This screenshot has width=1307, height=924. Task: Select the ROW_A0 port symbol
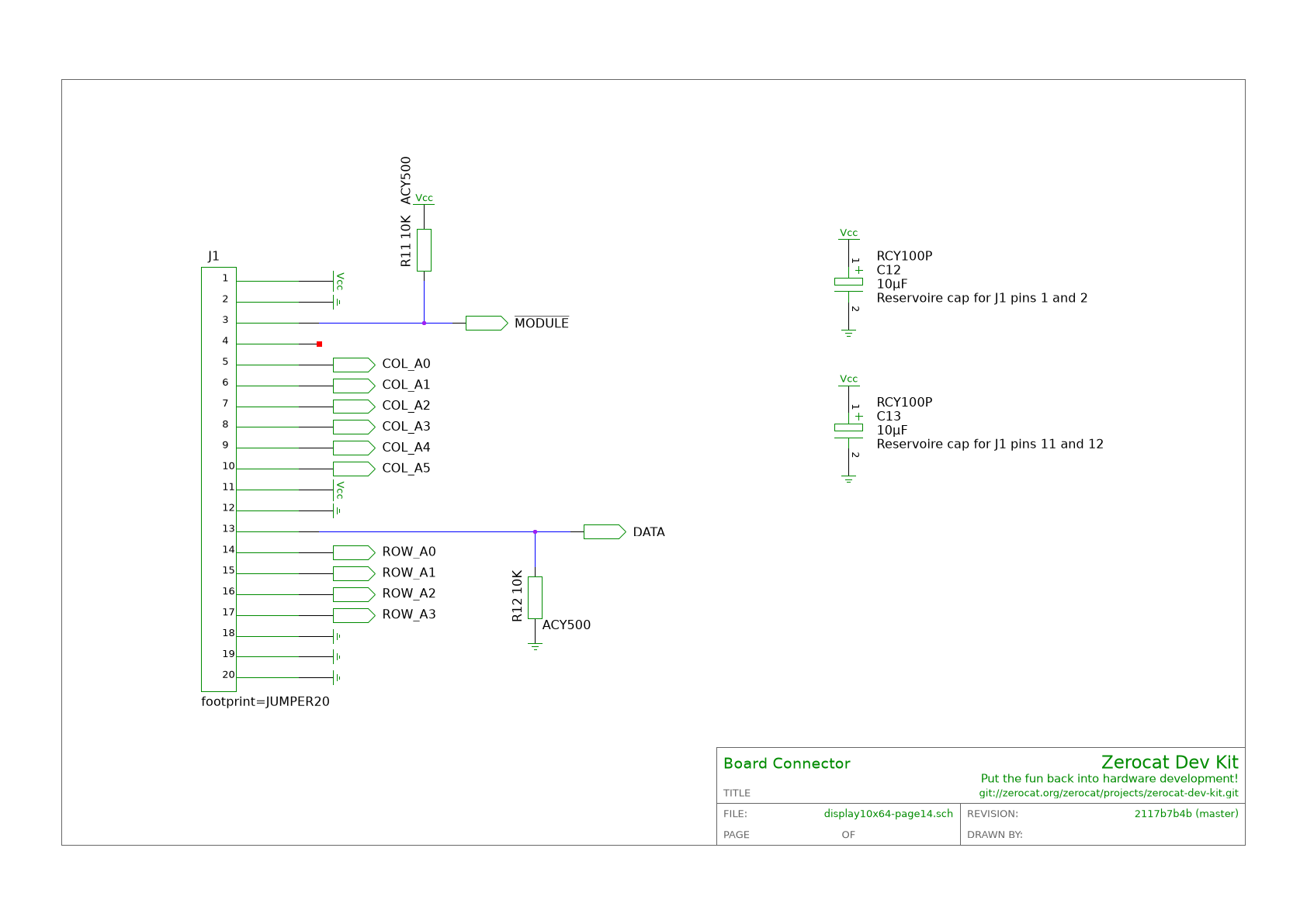tap(354, 552)
